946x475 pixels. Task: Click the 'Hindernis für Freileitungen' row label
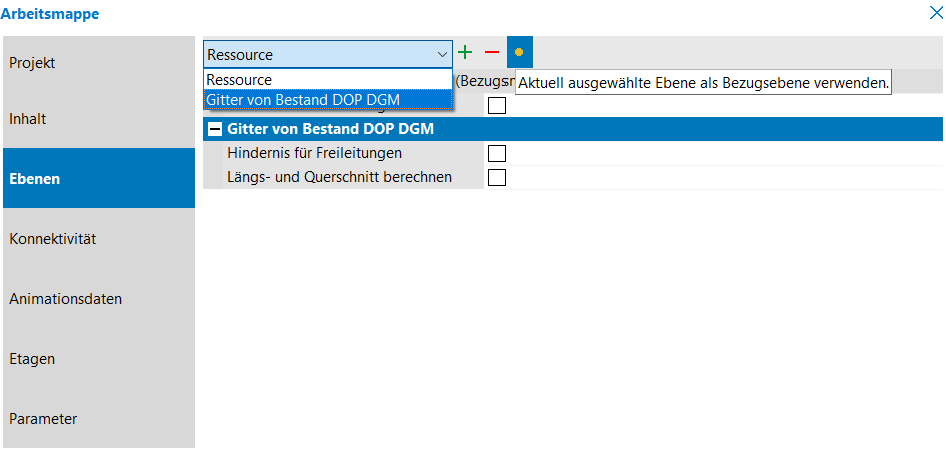[315, 154]
